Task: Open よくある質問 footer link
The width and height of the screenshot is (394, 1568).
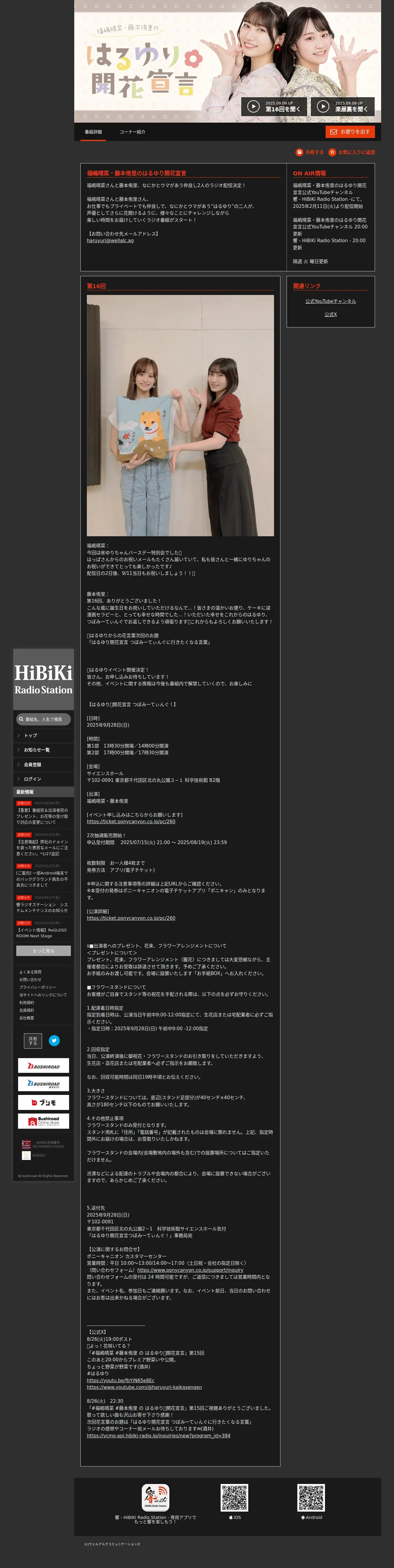Action: pos(30,972)
